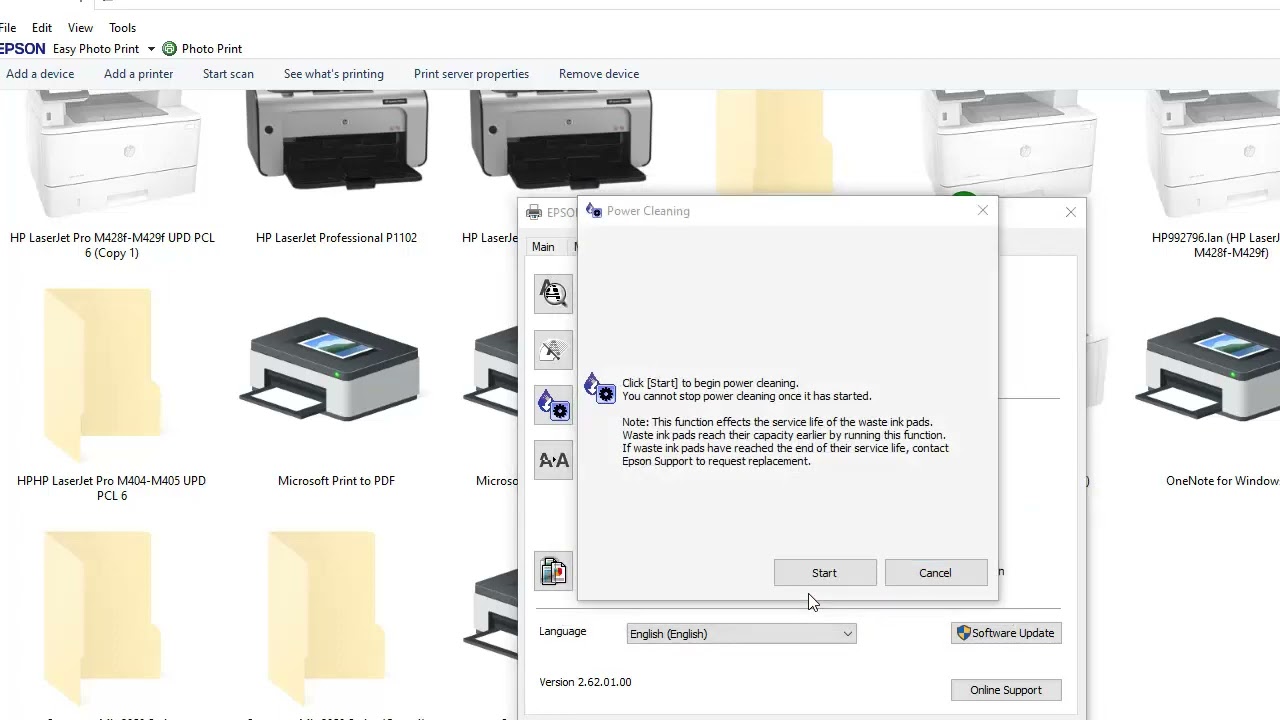Open the File menu
This screenshot has width=1280, height=720.
(8, 28)
